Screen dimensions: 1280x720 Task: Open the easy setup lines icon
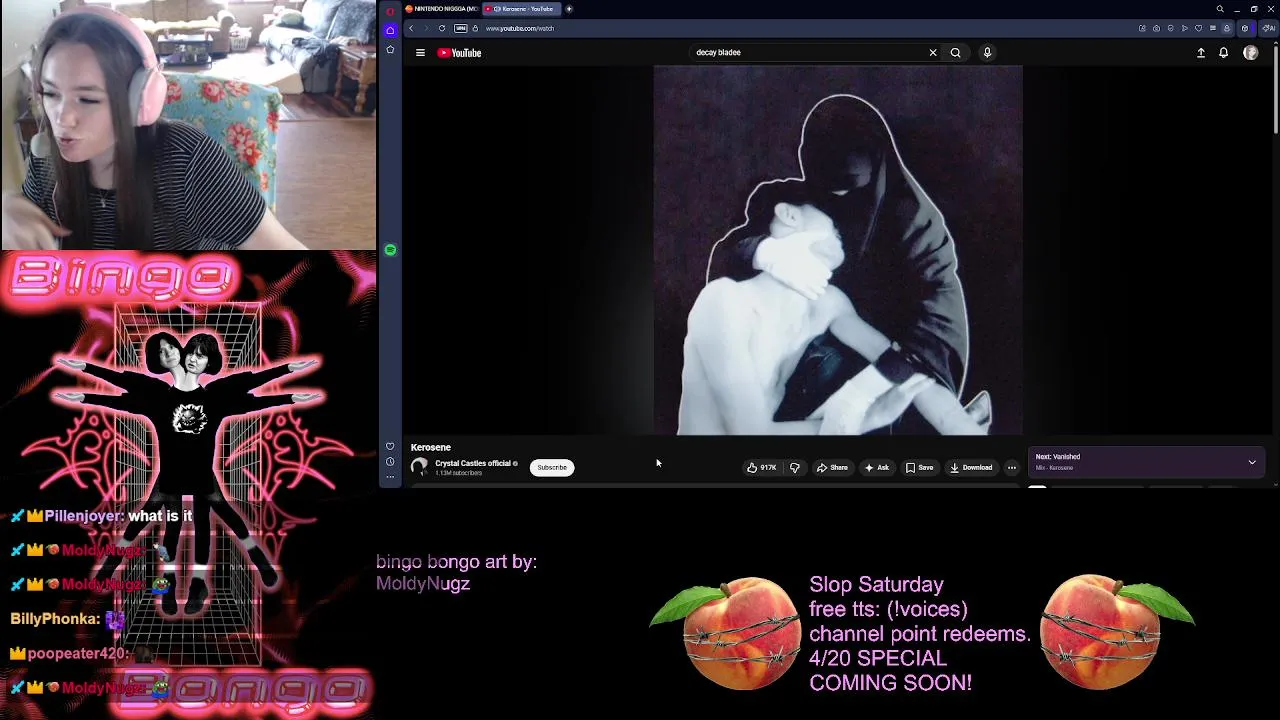pos(1213,28)
